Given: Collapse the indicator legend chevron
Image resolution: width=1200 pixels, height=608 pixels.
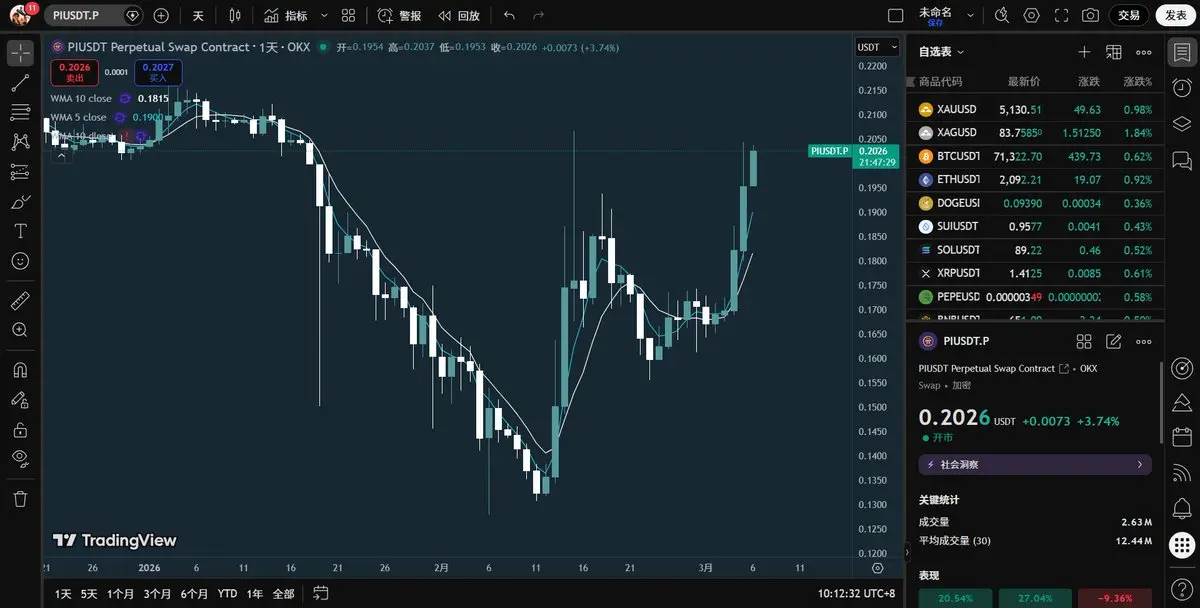Looking at the screenshot, I should 62,155.
